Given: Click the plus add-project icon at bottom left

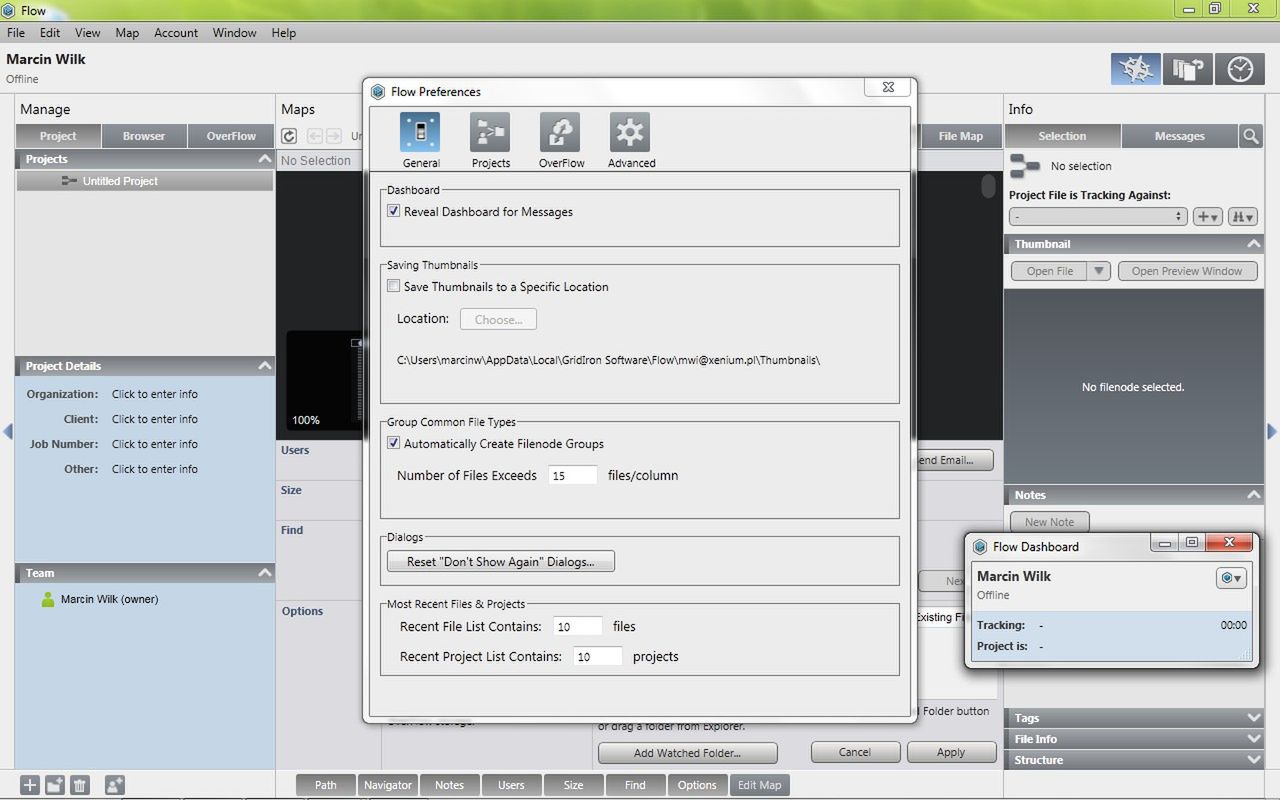Looking at the screenshot, I should (30, 785).
